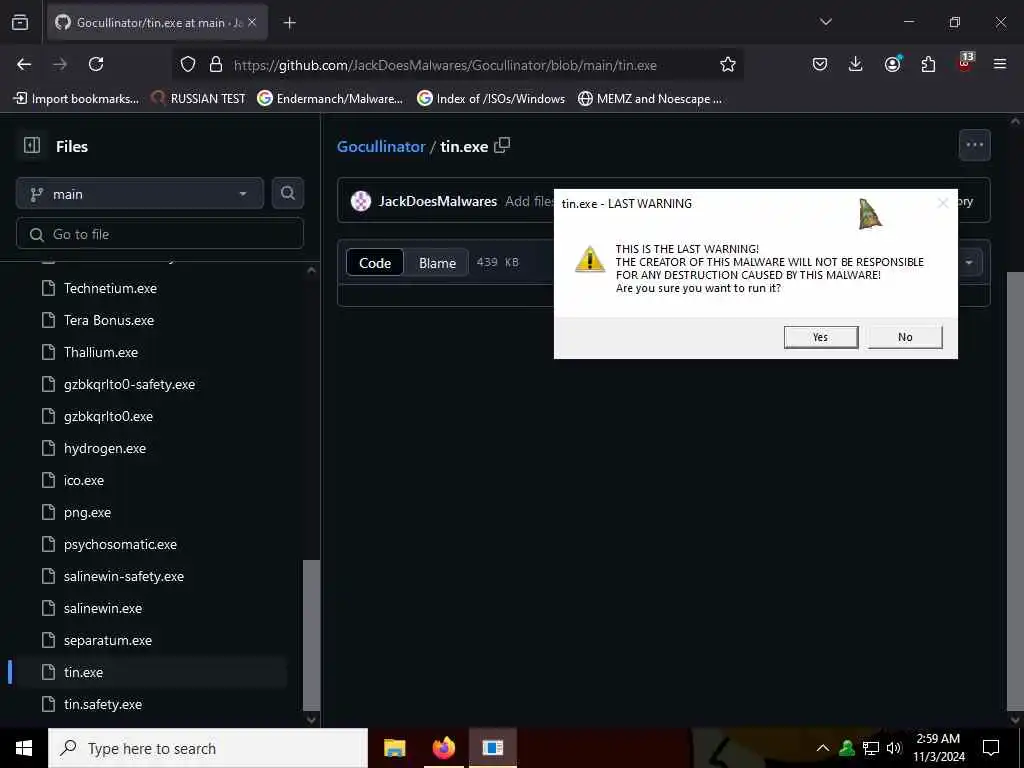Click the browser back arrow
Viewport: 1024px width, 768px height.
(24, 64)
